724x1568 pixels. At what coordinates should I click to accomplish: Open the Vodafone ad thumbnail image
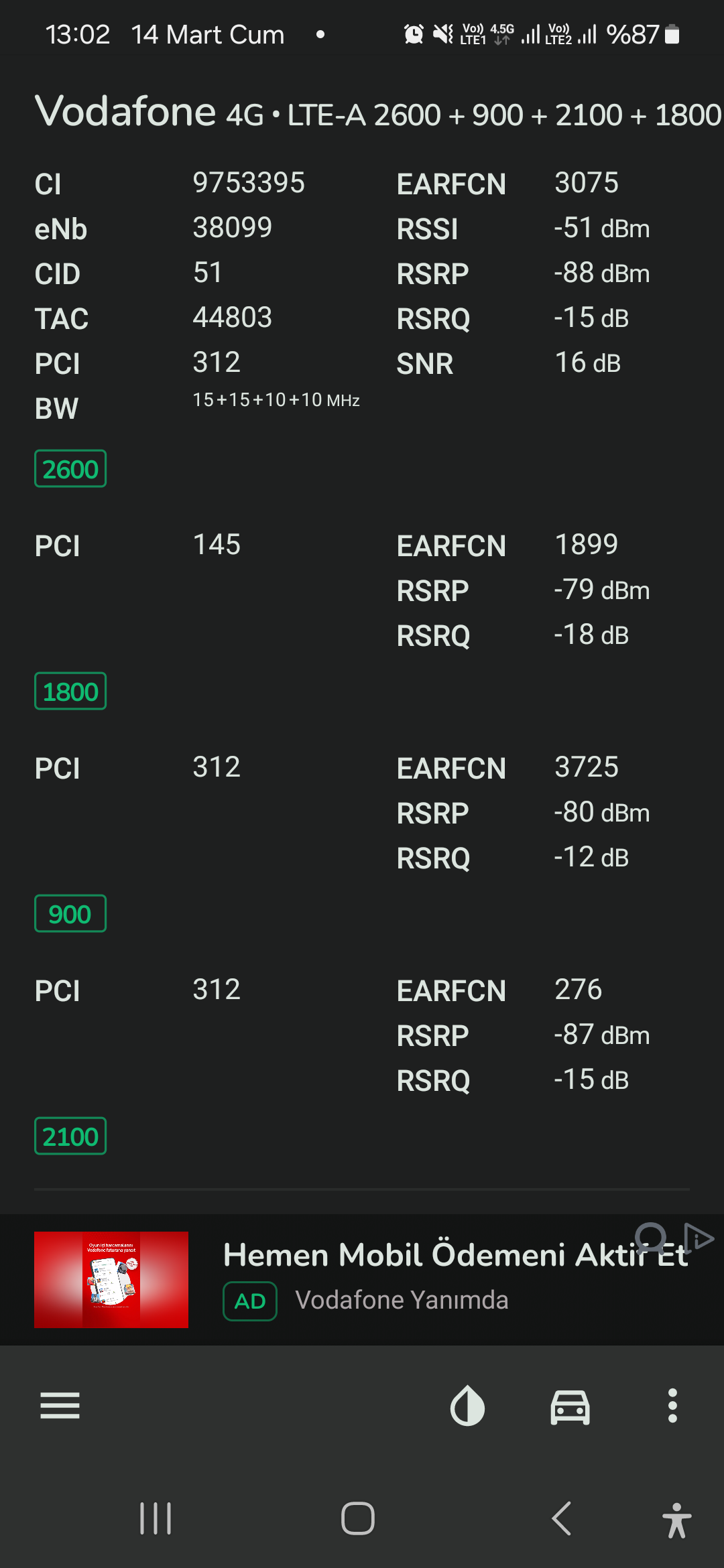coord(111,1280)
